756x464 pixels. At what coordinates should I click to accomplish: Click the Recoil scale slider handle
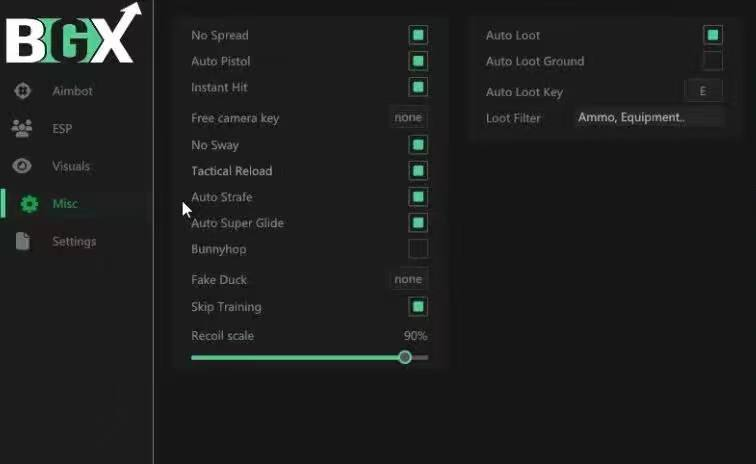tap(405, 357)
